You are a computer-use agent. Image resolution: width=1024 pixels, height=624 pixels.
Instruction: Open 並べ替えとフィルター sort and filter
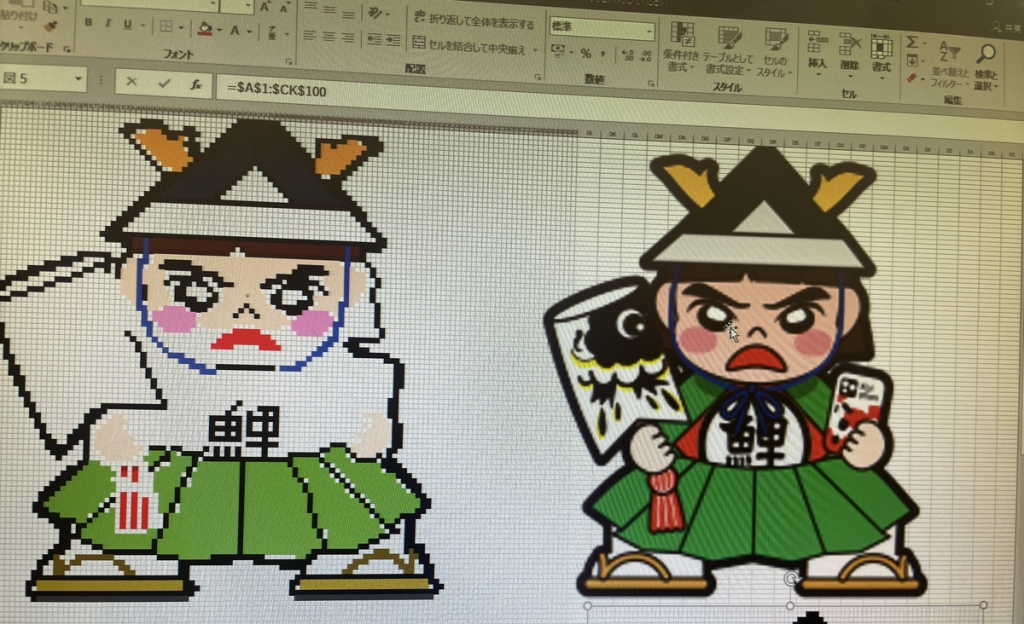point(949,65)
